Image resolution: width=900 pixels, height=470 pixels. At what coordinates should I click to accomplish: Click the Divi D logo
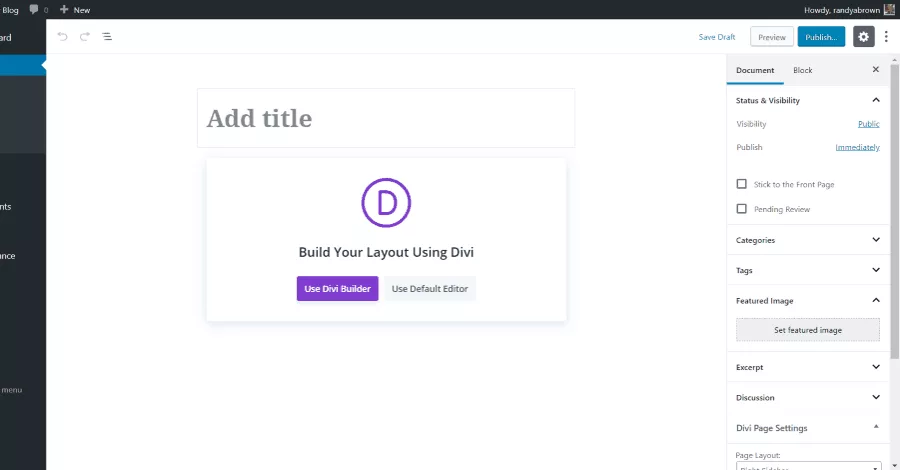click(x=386, y=203)
